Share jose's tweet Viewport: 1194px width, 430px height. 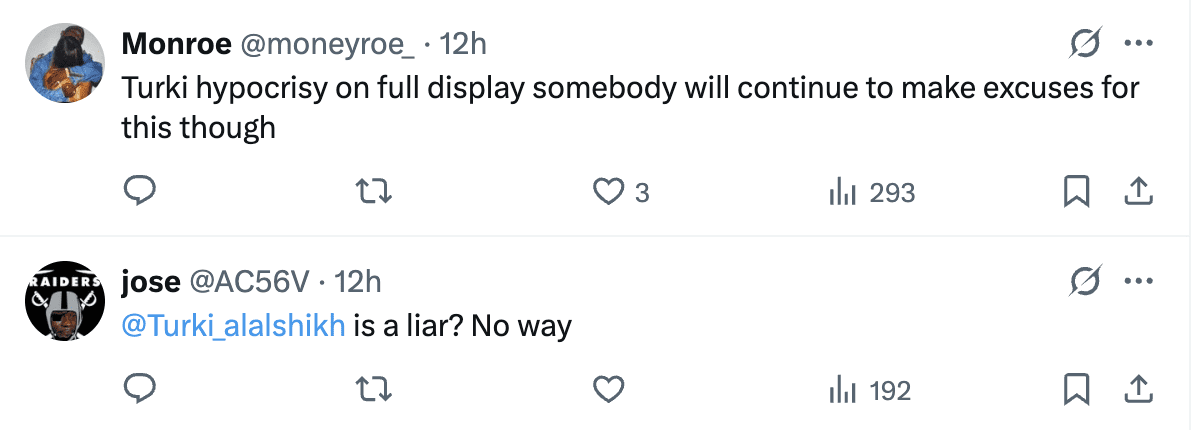coord(1137,390)
